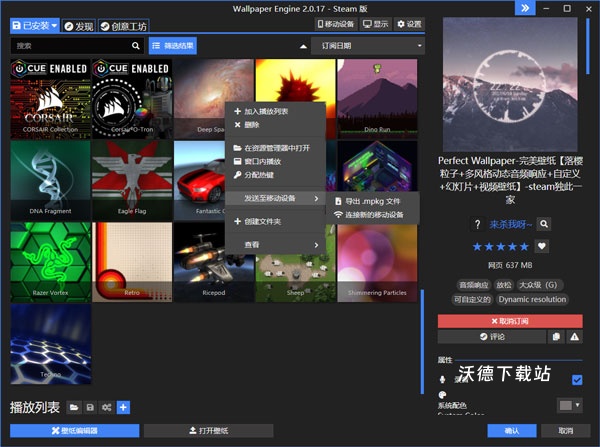Click the warning report triangle icon
This screenshot has width=600, height=447.
pos(574,337)
